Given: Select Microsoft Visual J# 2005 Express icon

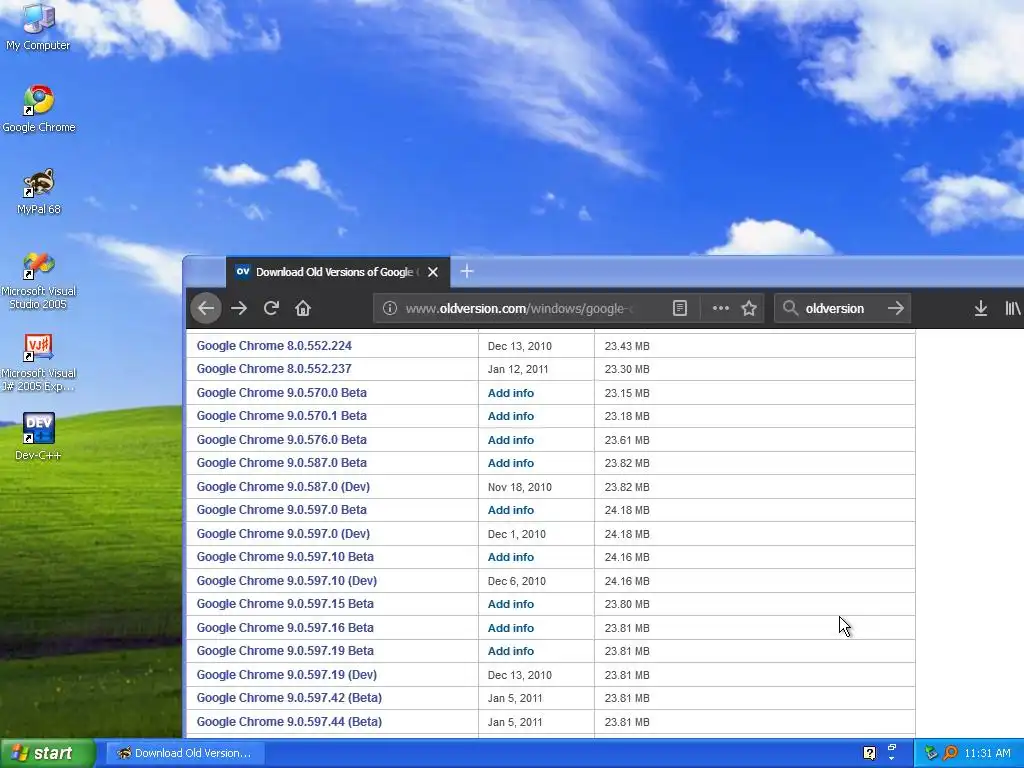Looking at the screenshot, I should [39, 362].
